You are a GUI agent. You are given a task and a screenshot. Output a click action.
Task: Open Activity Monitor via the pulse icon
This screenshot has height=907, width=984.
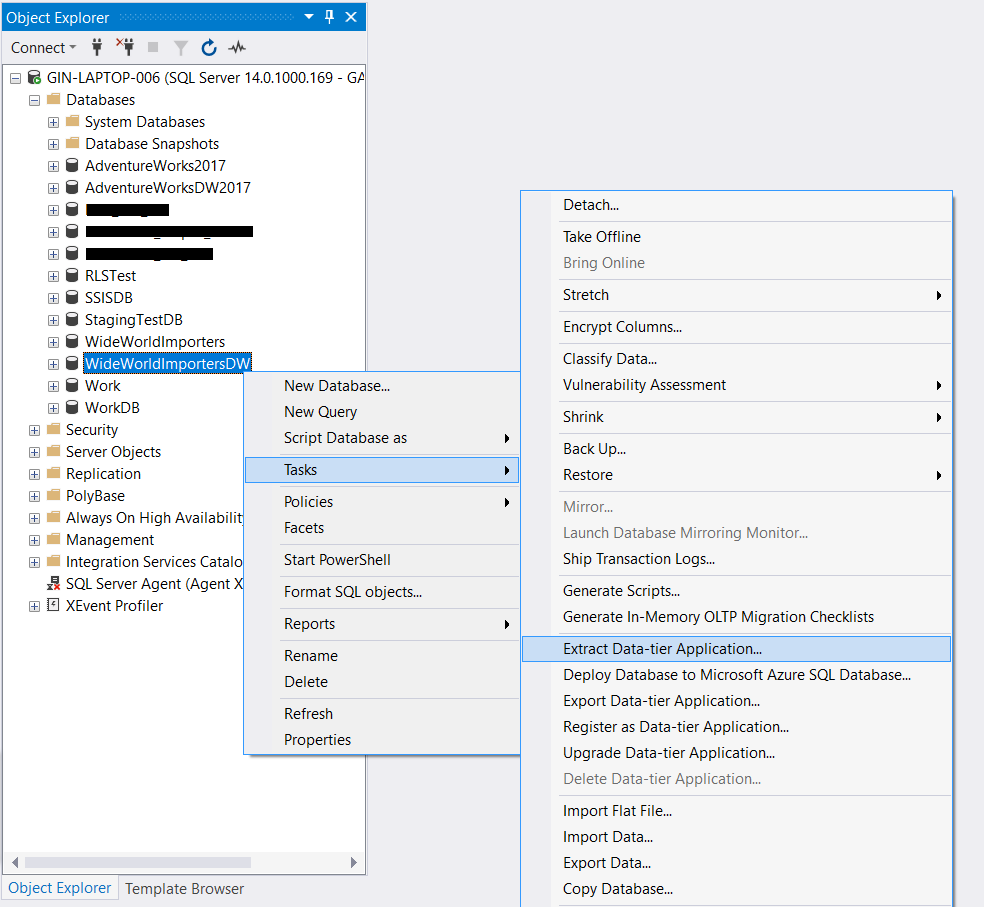(237, 47)
